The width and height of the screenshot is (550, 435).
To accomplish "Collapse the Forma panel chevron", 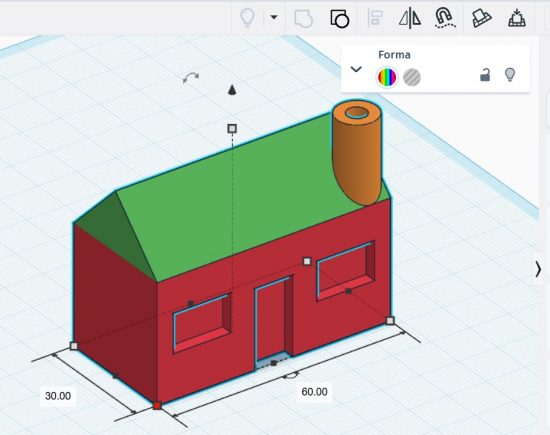I will 356,69.
